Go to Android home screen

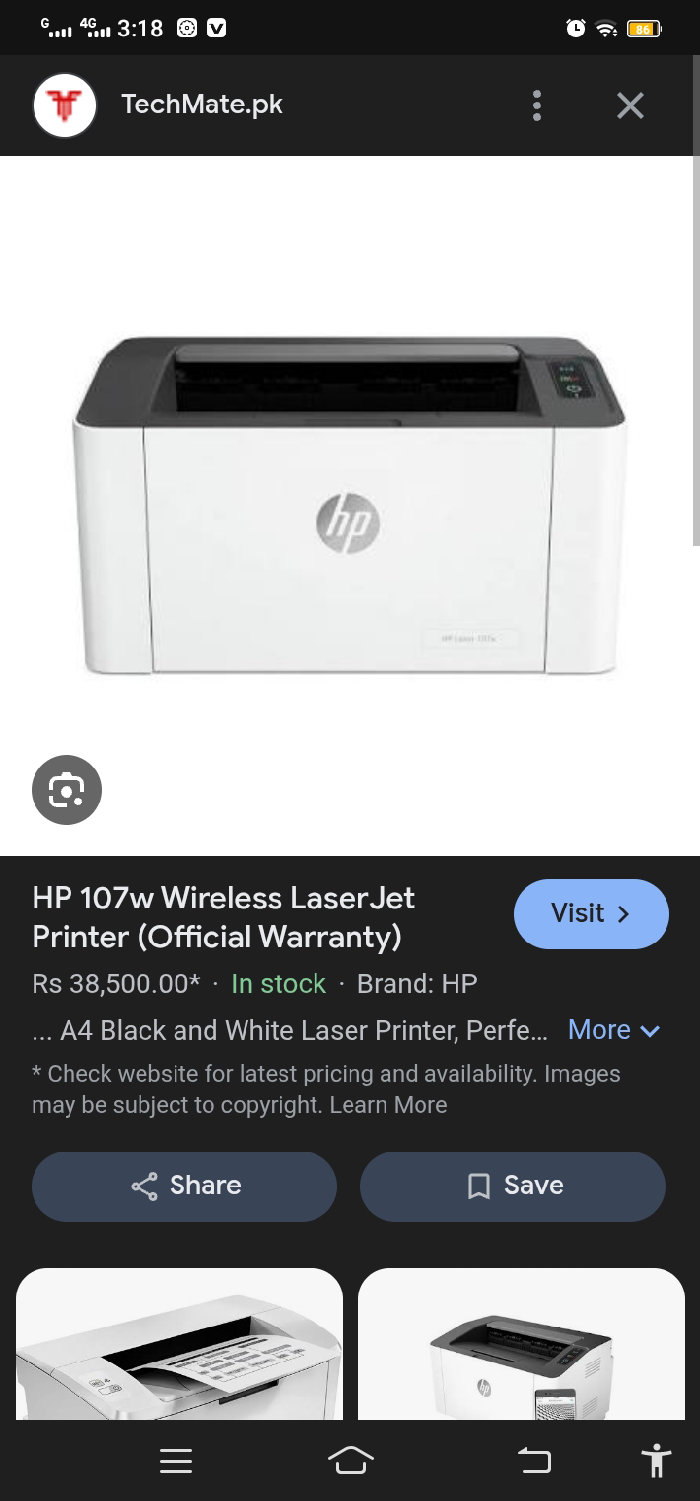point(350,1461)
